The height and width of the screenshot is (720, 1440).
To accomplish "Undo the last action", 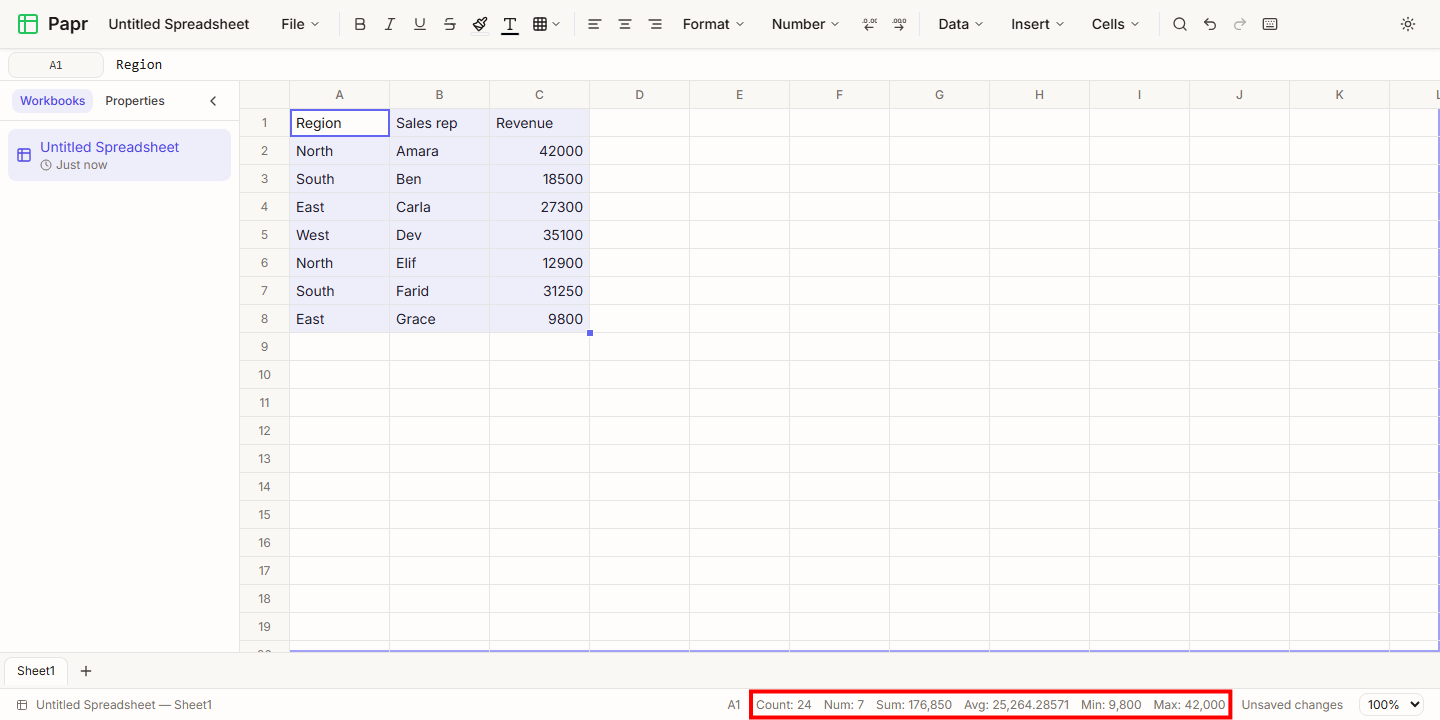I will pyautogui.click(x=1210, y=24).
